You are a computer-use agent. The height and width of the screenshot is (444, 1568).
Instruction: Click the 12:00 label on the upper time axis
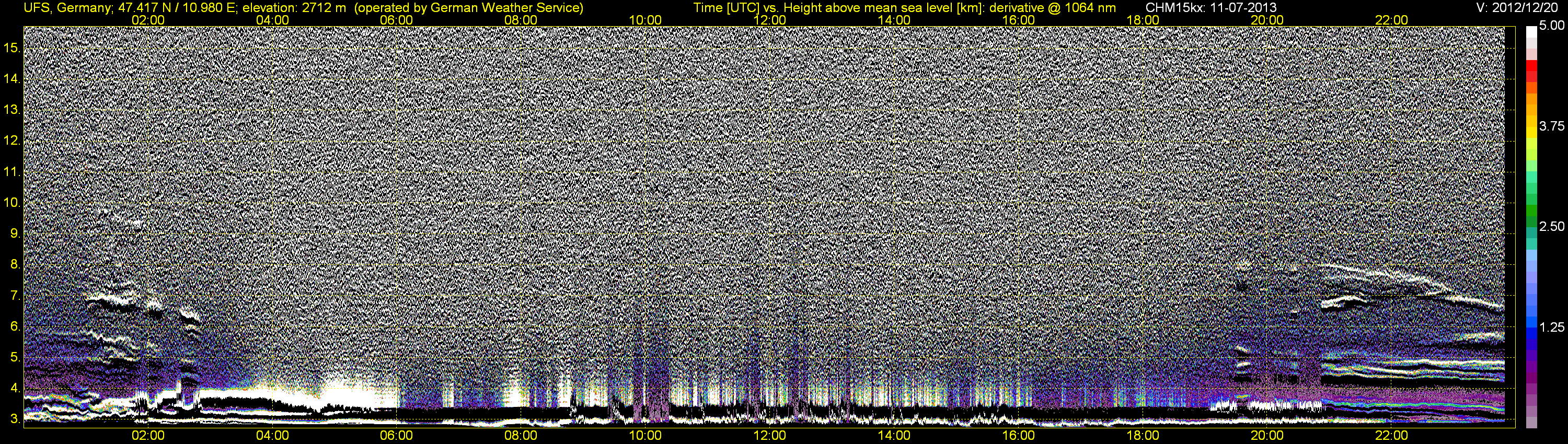[769, 20]
